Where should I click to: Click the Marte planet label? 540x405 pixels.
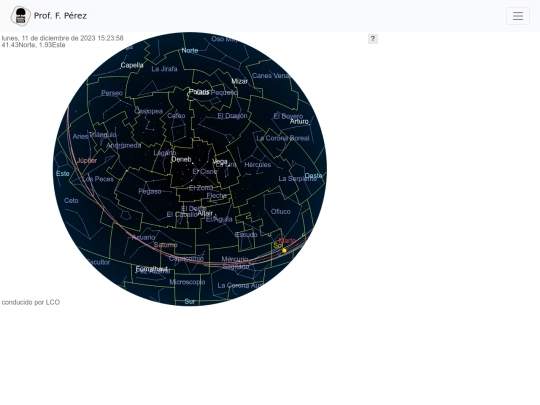287,240
